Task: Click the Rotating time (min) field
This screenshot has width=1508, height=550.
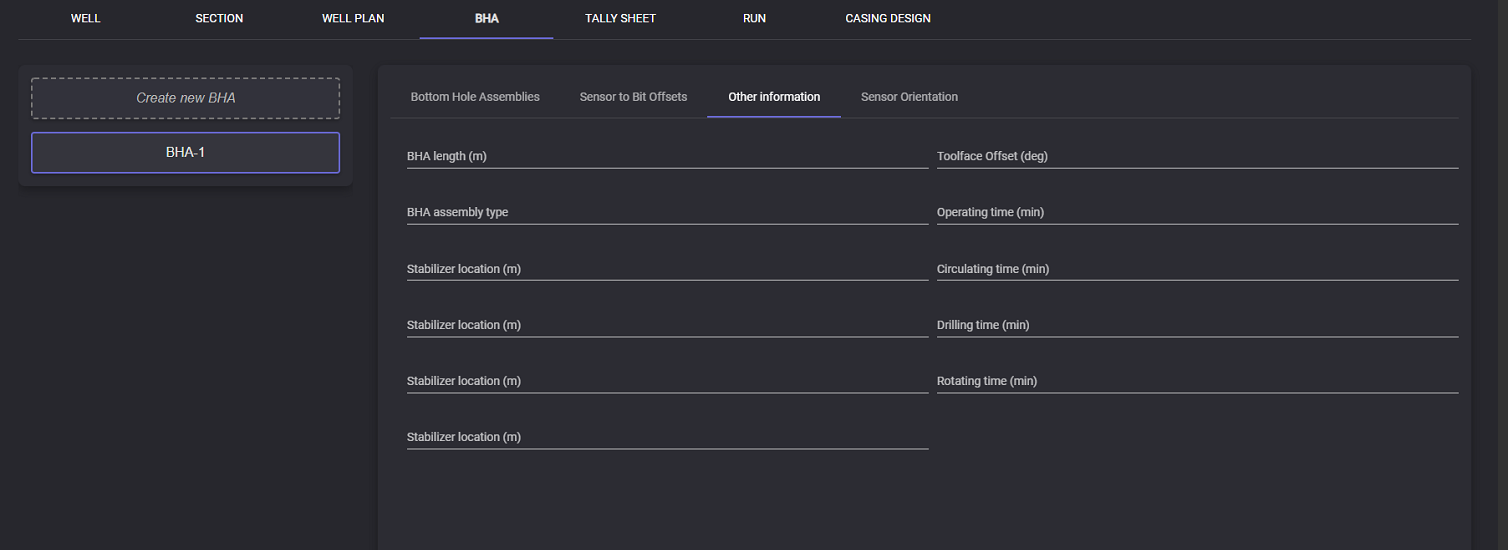Action: [x=1197, y=381]
